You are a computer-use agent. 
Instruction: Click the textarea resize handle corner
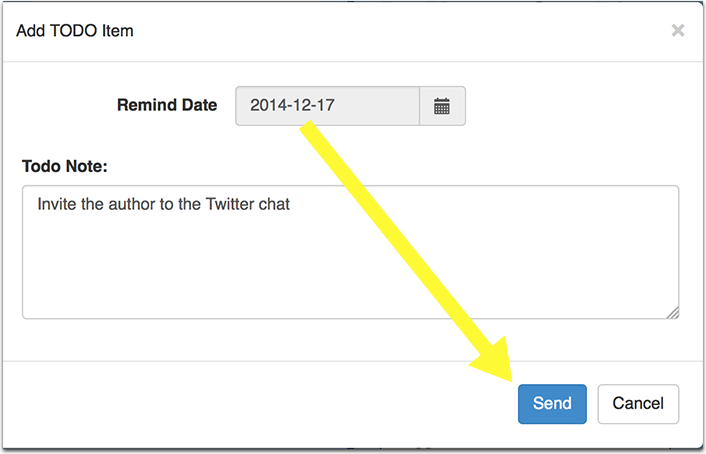[672, 312]
